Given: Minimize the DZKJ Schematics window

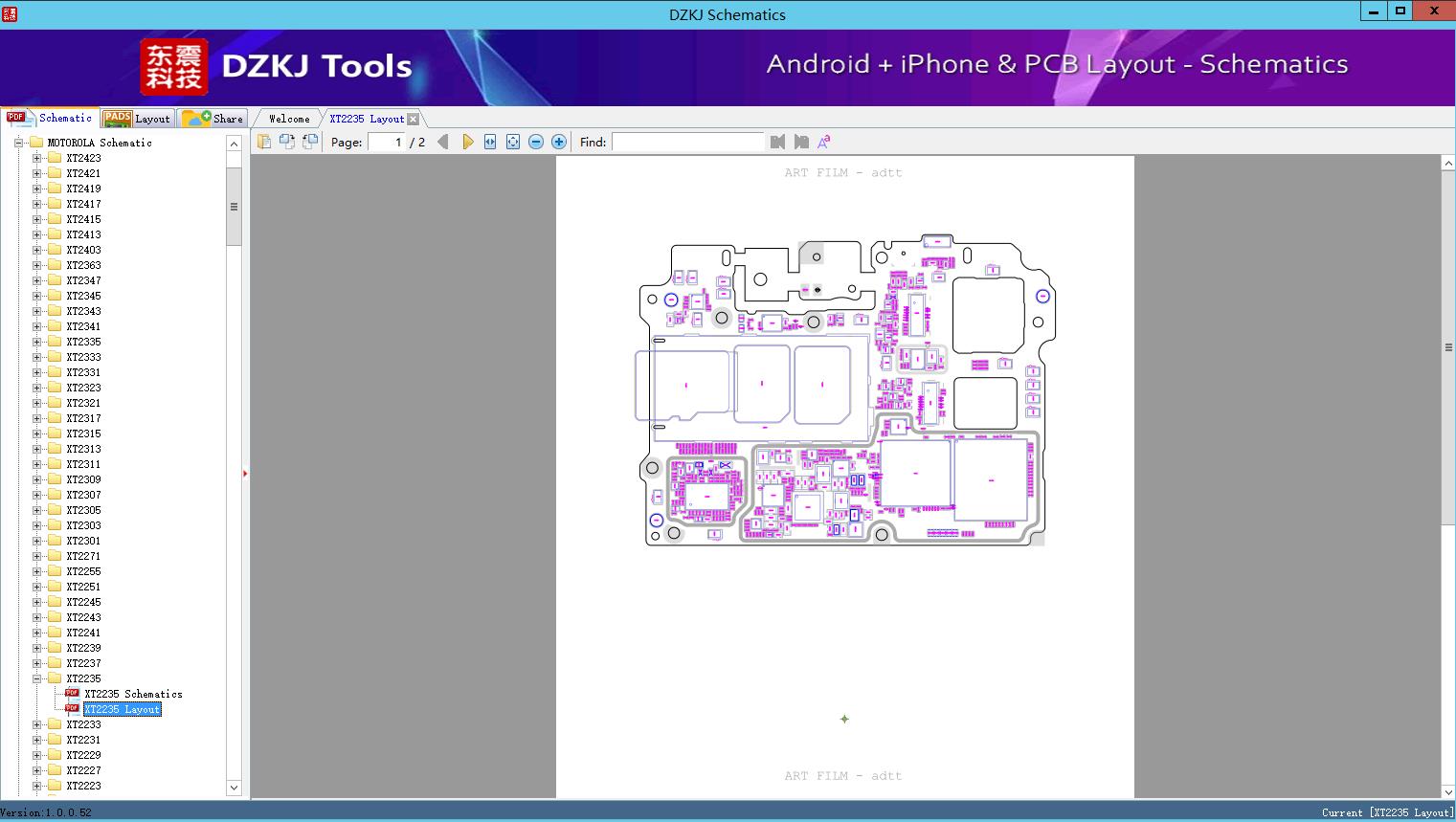Looking at the screenshot, I should click(1375, 11).
